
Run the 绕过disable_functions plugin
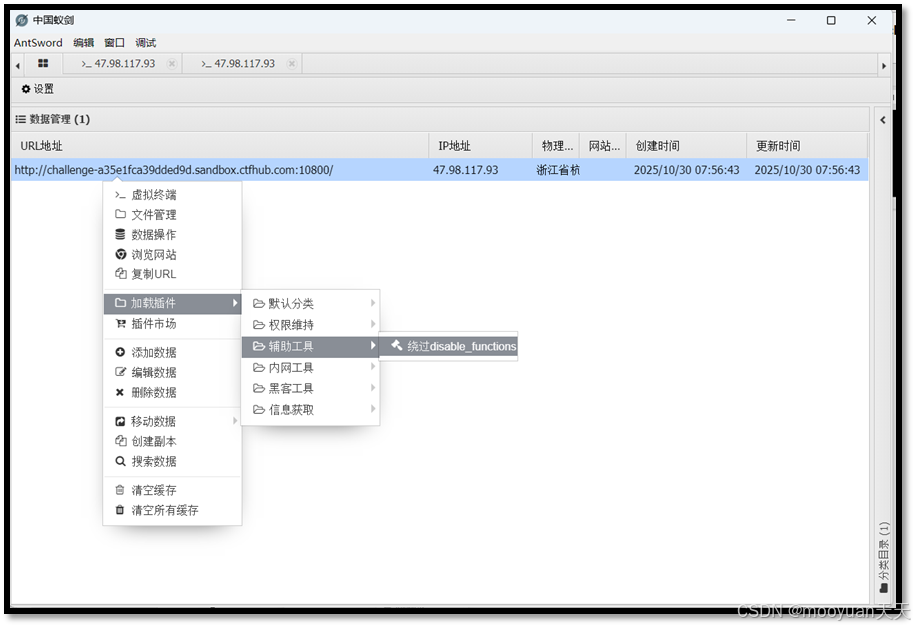click(x=448, y=346)
